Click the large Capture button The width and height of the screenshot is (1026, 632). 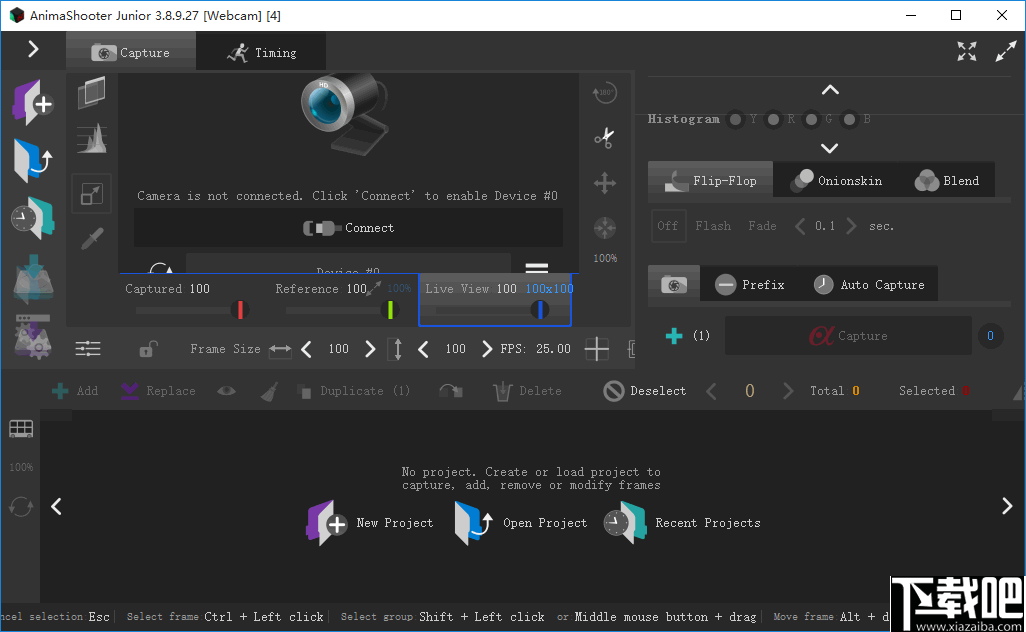(848, 336)
